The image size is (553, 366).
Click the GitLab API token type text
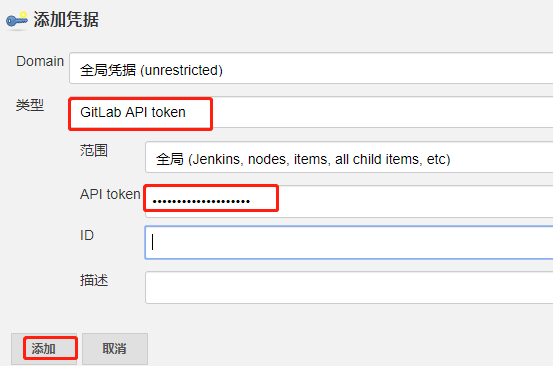point(133,112)
